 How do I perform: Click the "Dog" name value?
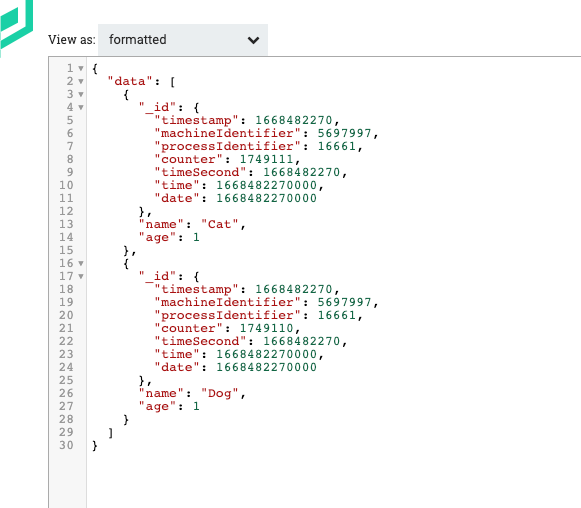pyautogui.click(x=219, y=393)
